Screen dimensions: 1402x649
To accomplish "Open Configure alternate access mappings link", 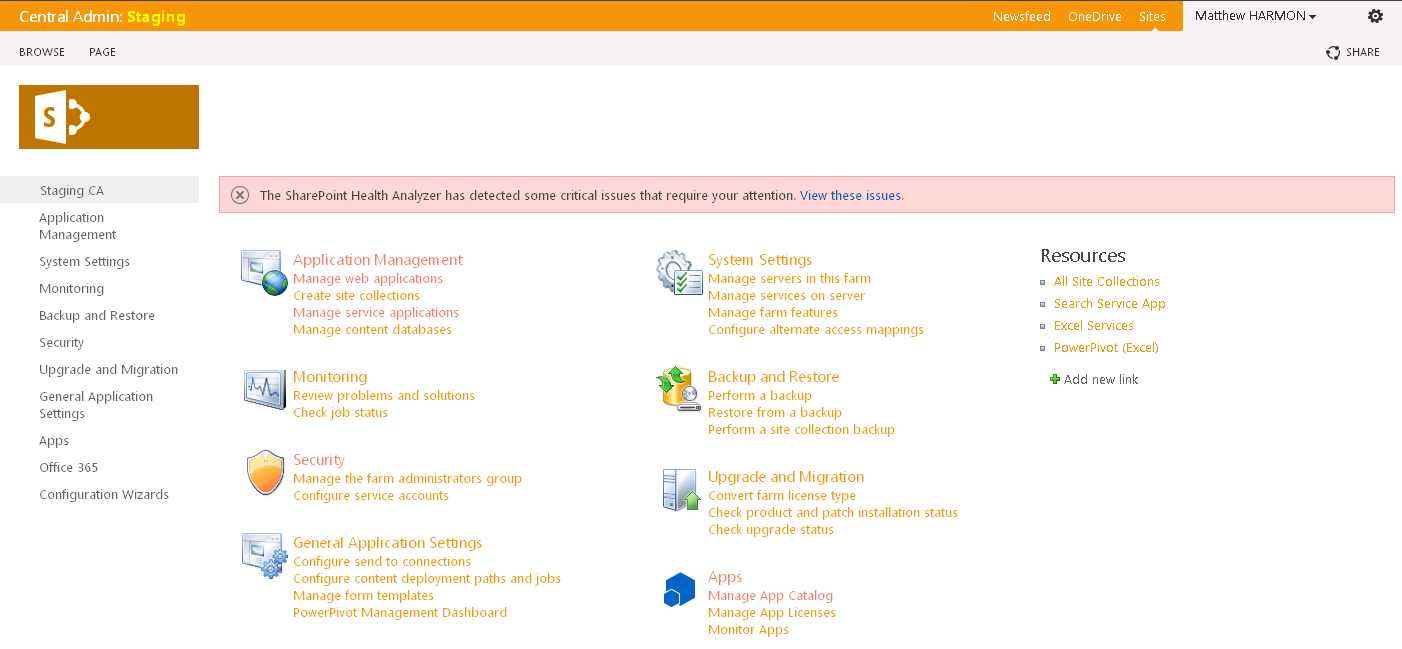I will click(x=816, y=330).
